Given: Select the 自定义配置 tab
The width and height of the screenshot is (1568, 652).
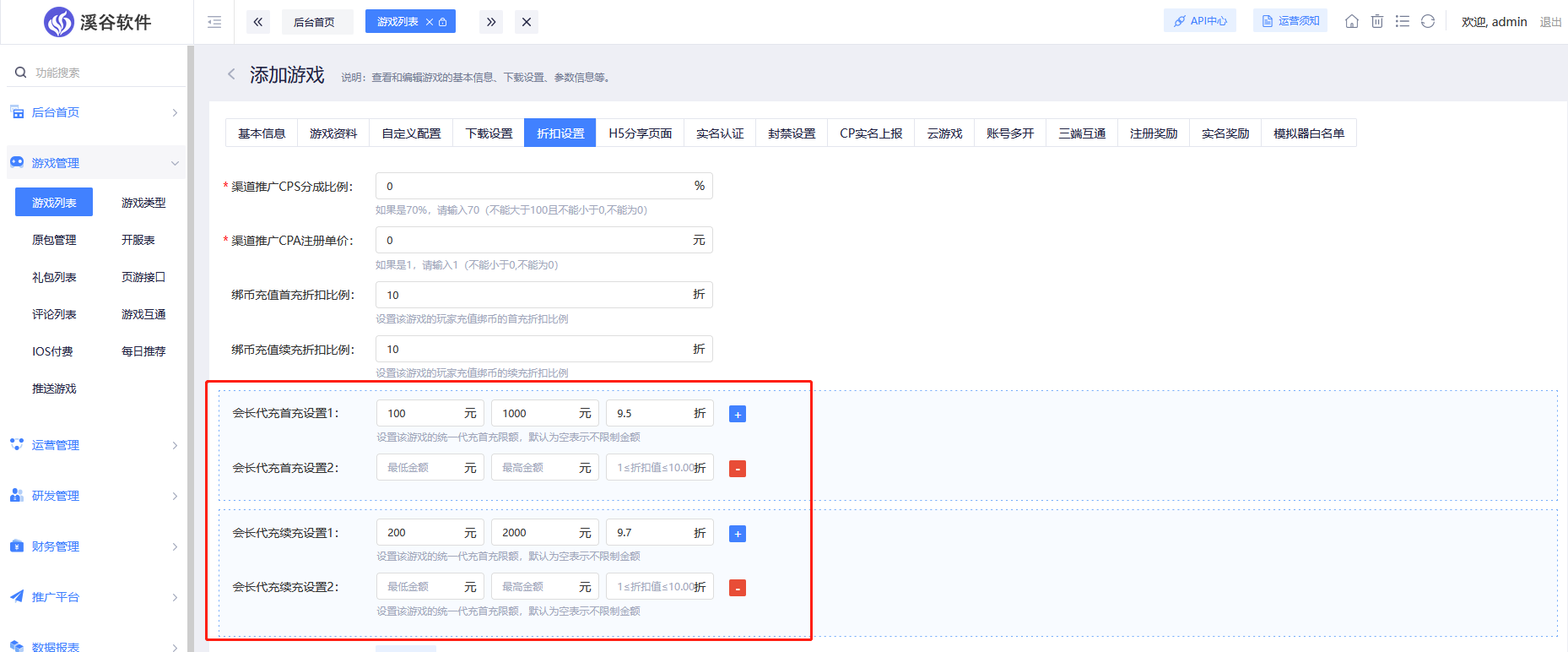Looking at the screenshot, I should pyautogui.click(x=411, y=133).
